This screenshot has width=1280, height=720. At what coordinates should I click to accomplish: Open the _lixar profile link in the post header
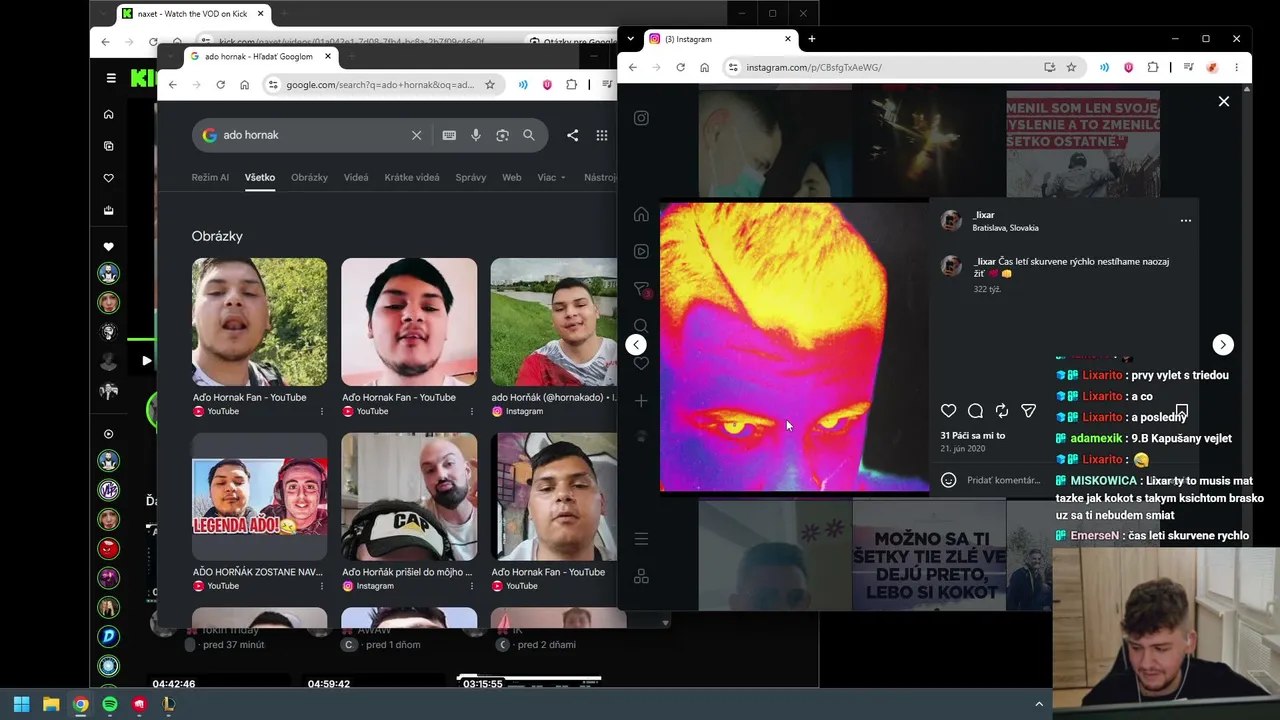pos(984,215)
